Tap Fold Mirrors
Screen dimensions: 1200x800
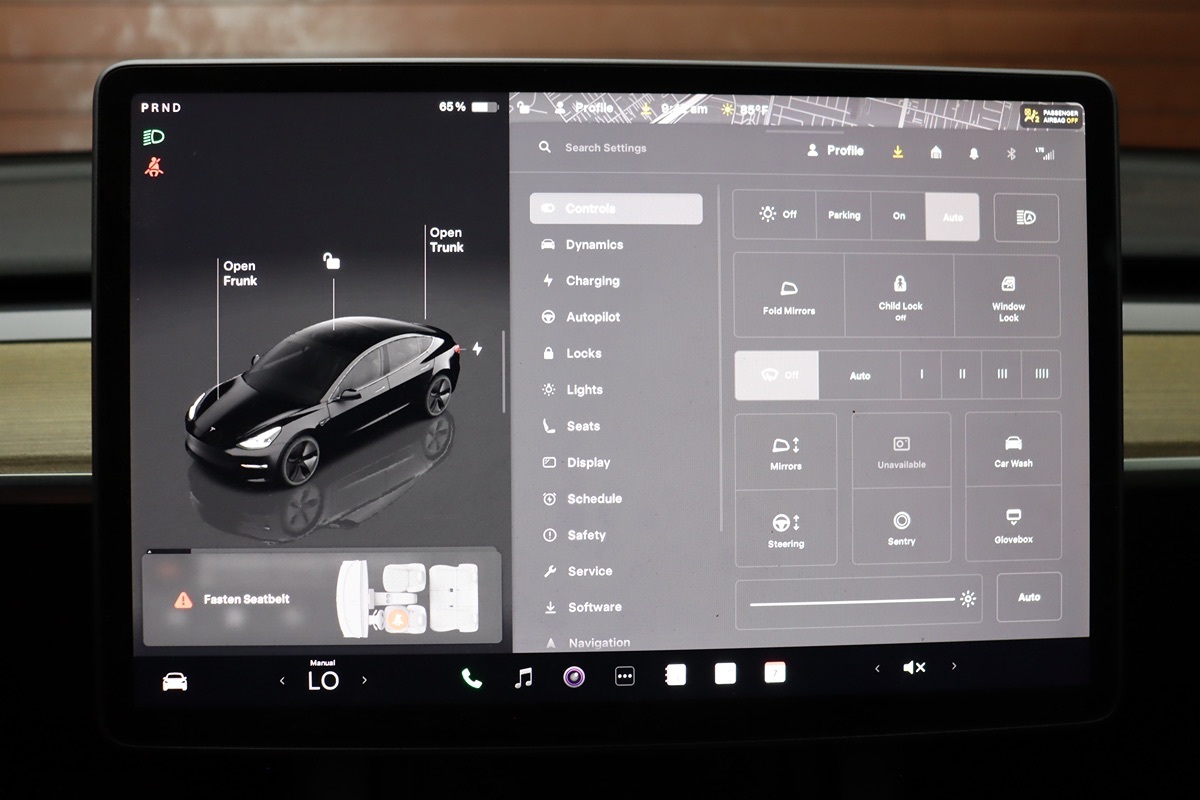tap(789, 296)
